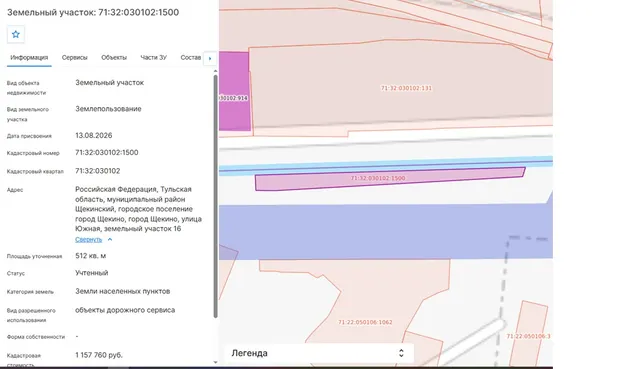Viewport: 640px width, 369px height.
Task: Select magenta parcel 030102:914 on map
Action: click(234, 91)
